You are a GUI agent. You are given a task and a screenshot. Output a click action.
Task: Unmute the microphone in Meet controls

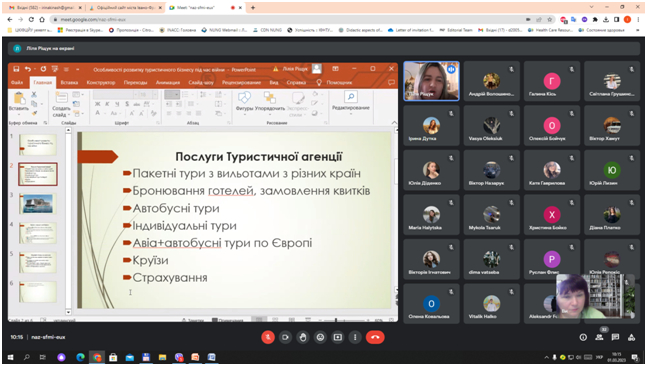tap(268, 337)
